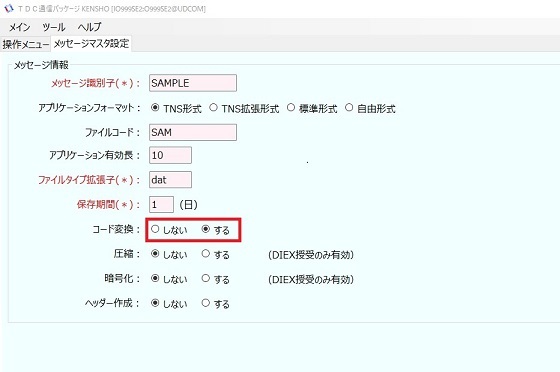This screenshot has height=372, width=560.
Task: Click the (日) unit label
Action: pyautogui.click(x=189, y=205)
